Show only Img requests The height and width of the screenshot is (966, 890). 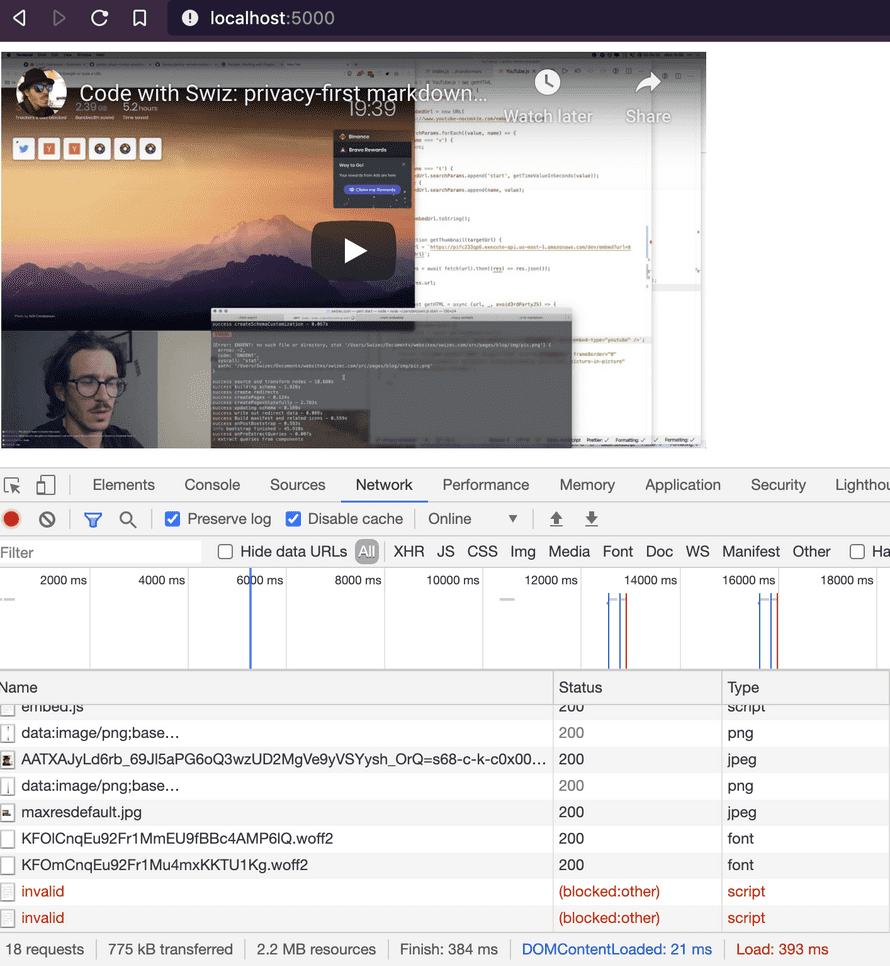[522, 551]
